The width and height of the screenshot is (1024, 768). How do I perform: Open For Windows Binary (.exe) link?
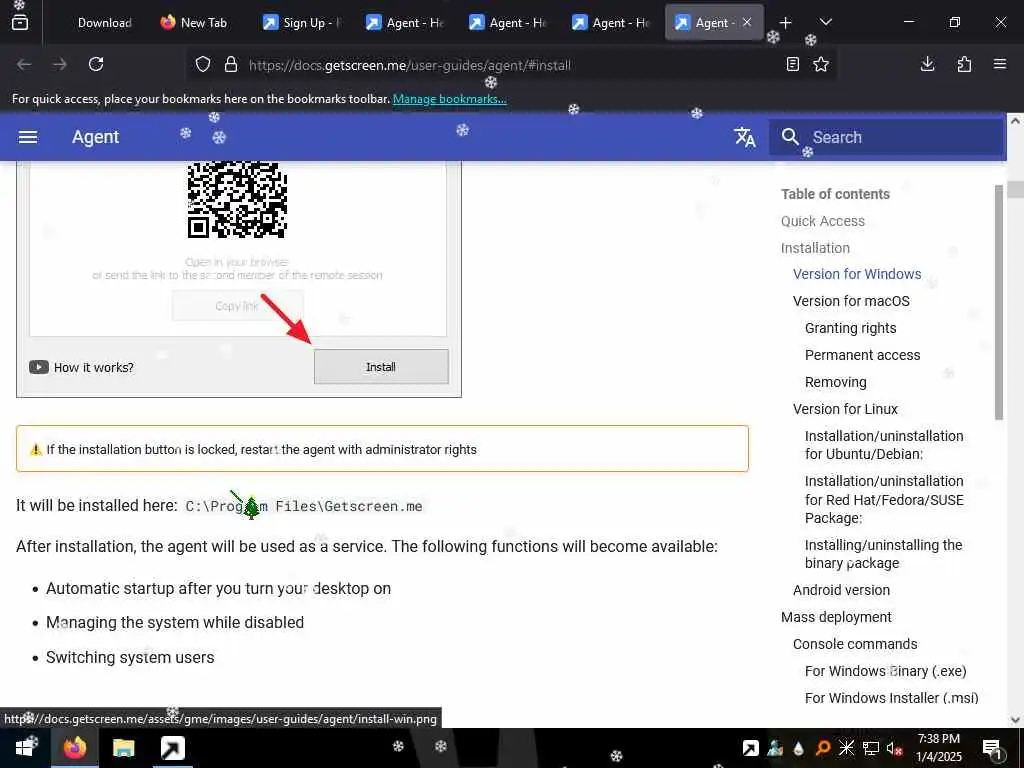click(x=886, y=671)
